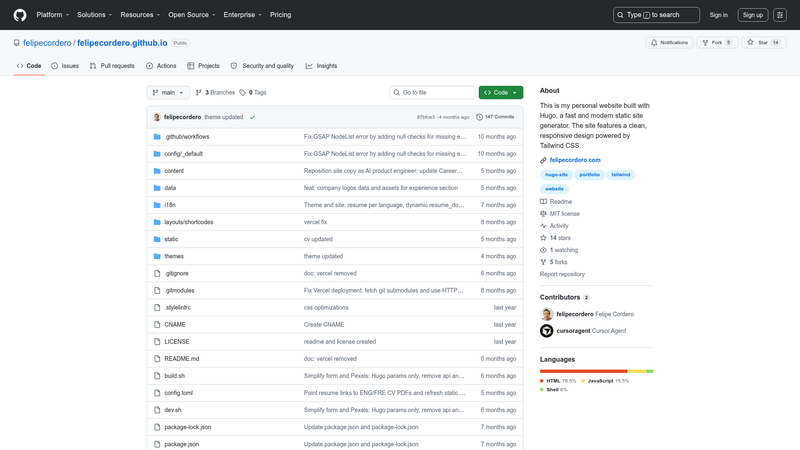The height and width of the screenshot is (450, 800).
Task: Switch to the Issues tab
Action: tap(65, 66)
